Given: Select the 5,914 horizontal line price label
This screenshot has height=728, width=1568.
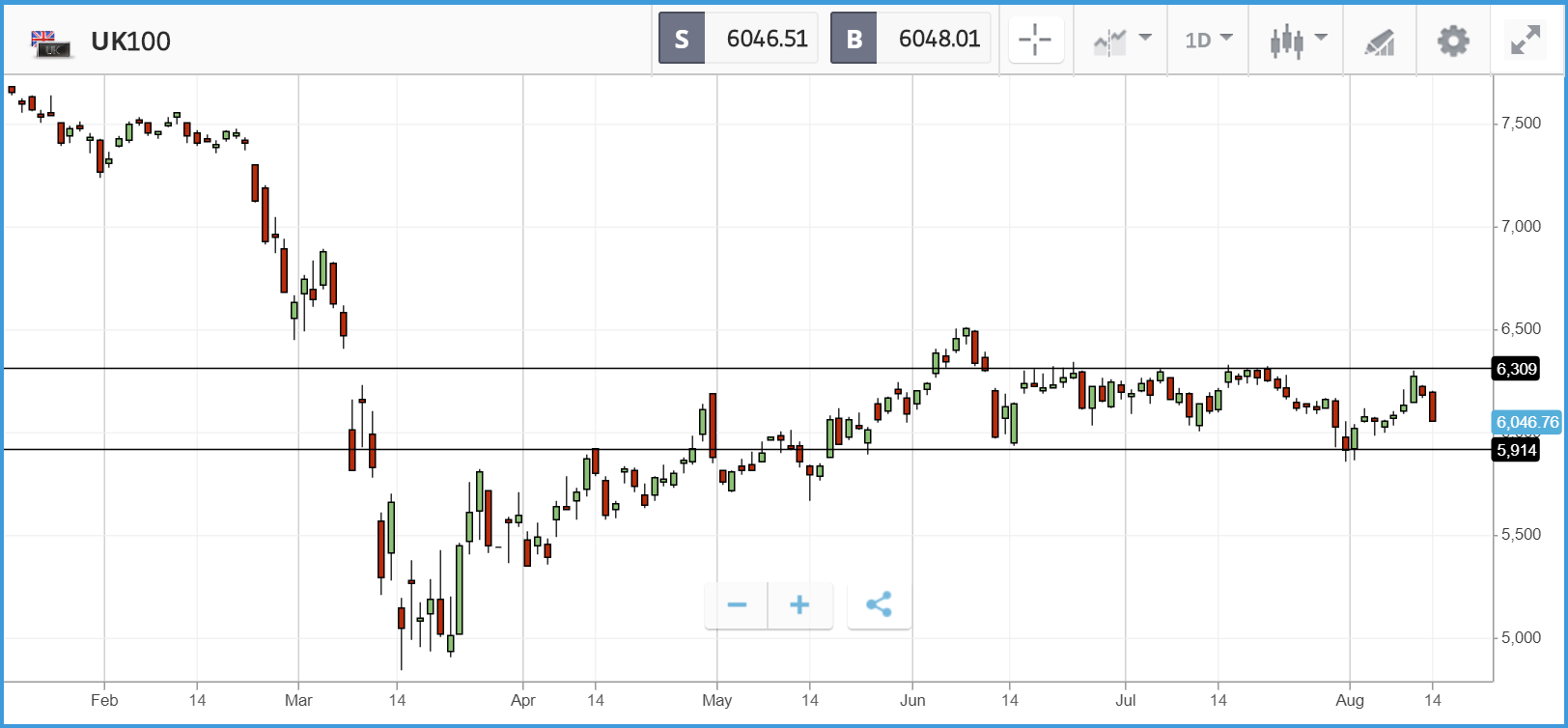Looking at the screenshot, I should [1516, 450].
